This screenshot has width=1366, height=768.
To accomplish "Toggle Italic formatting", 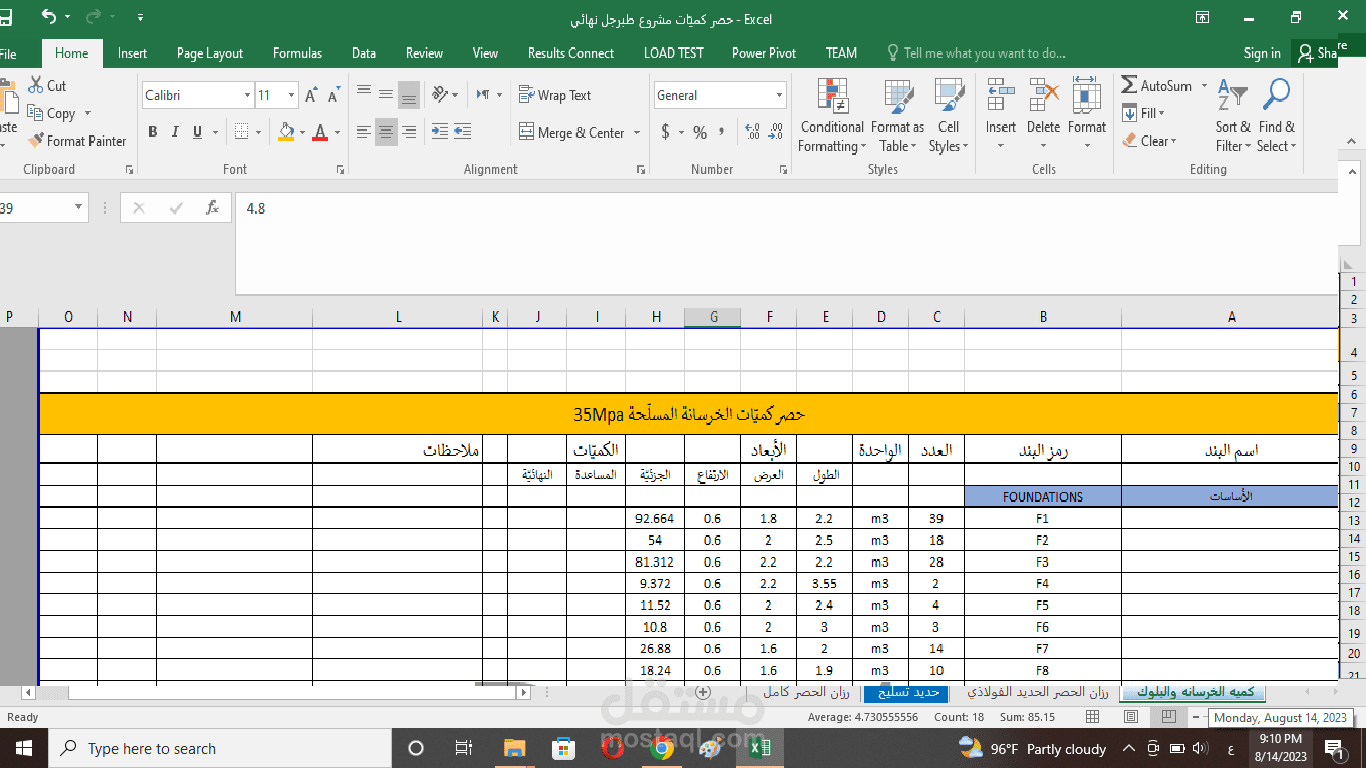I will (175, 132).
